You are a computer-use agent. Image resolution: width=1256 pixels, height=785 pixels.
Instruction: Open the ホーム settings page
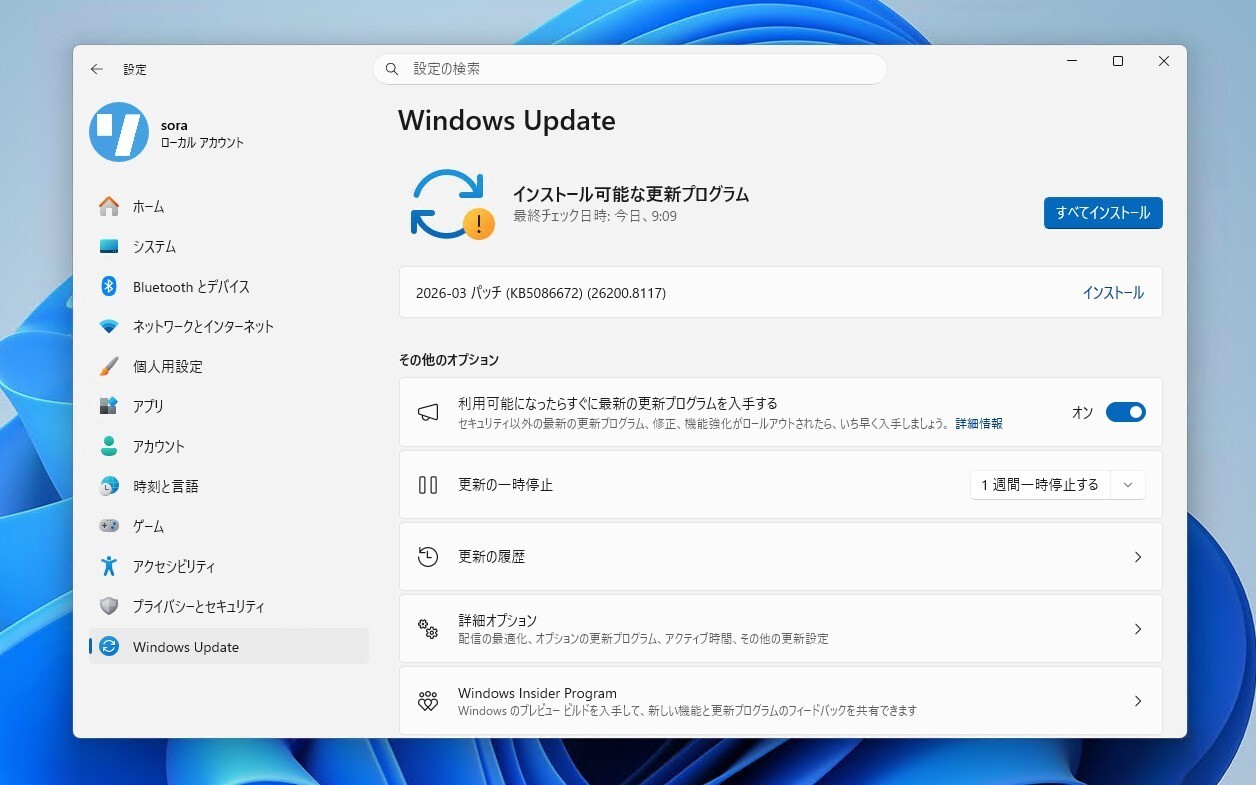click(x=229, y=206)
